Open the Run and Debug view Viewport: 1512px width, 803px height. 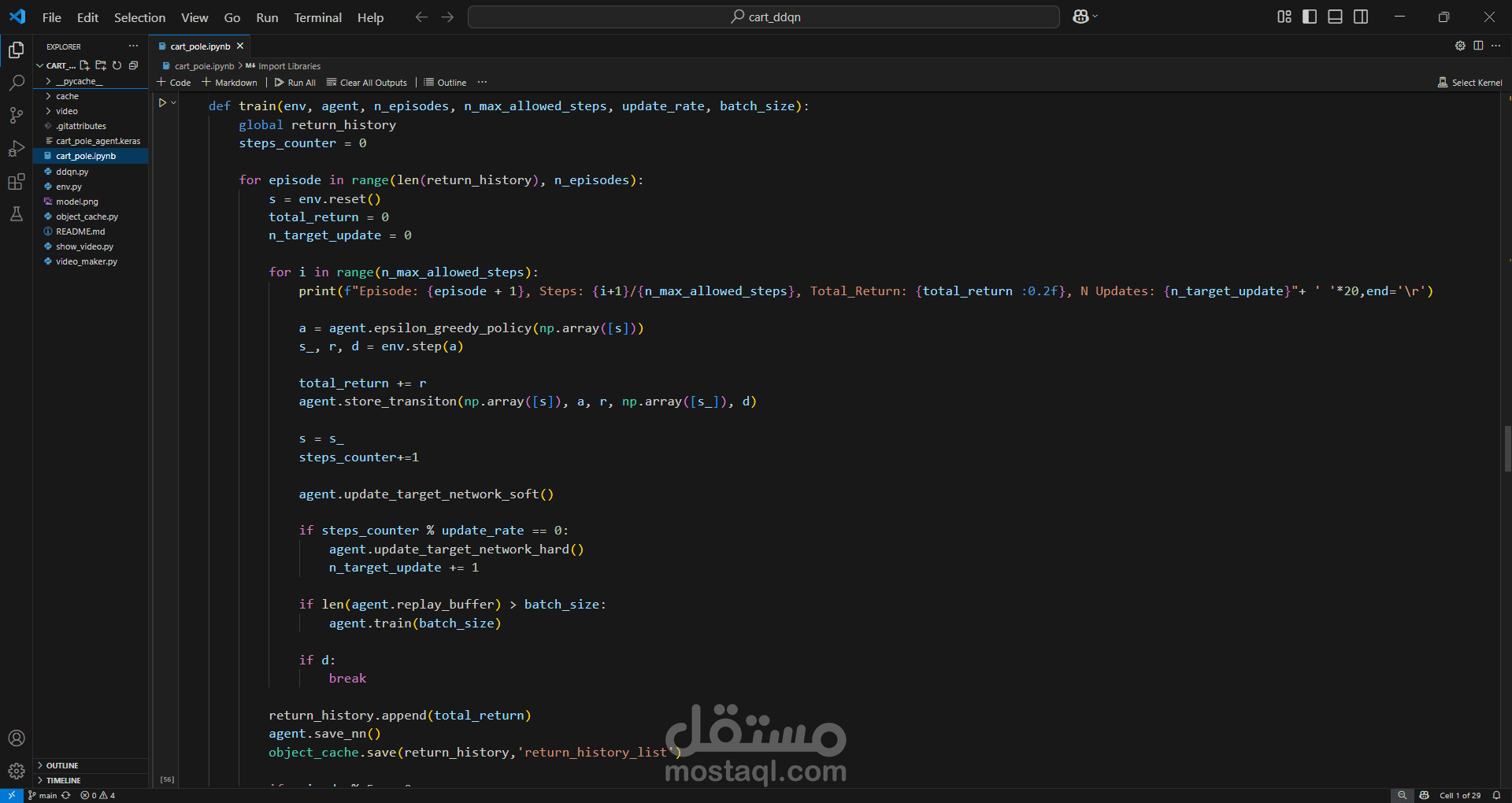pos(16,149)
